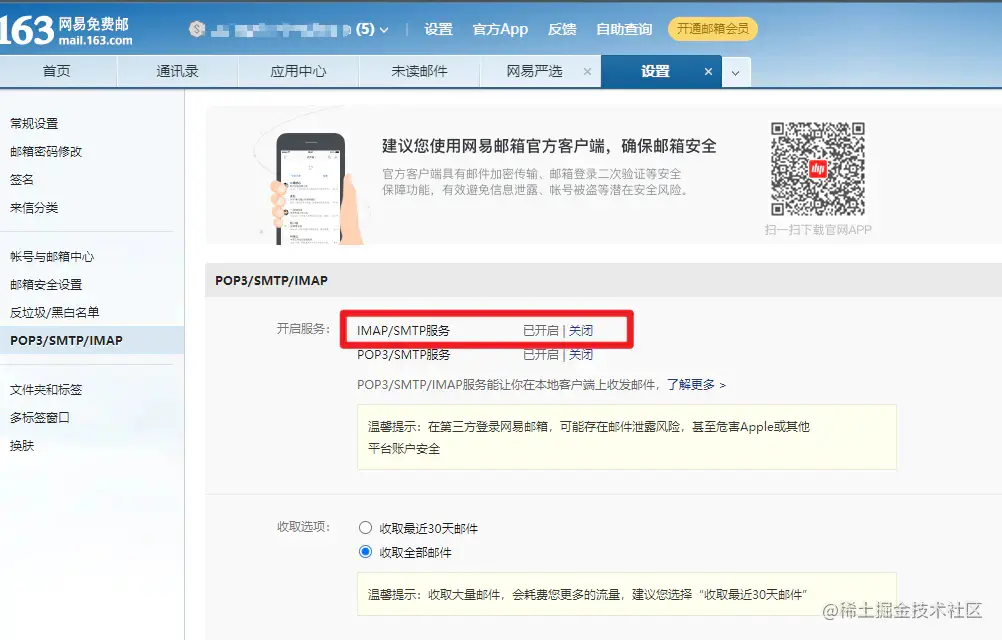This screenshot has height=640, width=1002.
Task: Click 反馈 in the header
Action: [562, 29]
